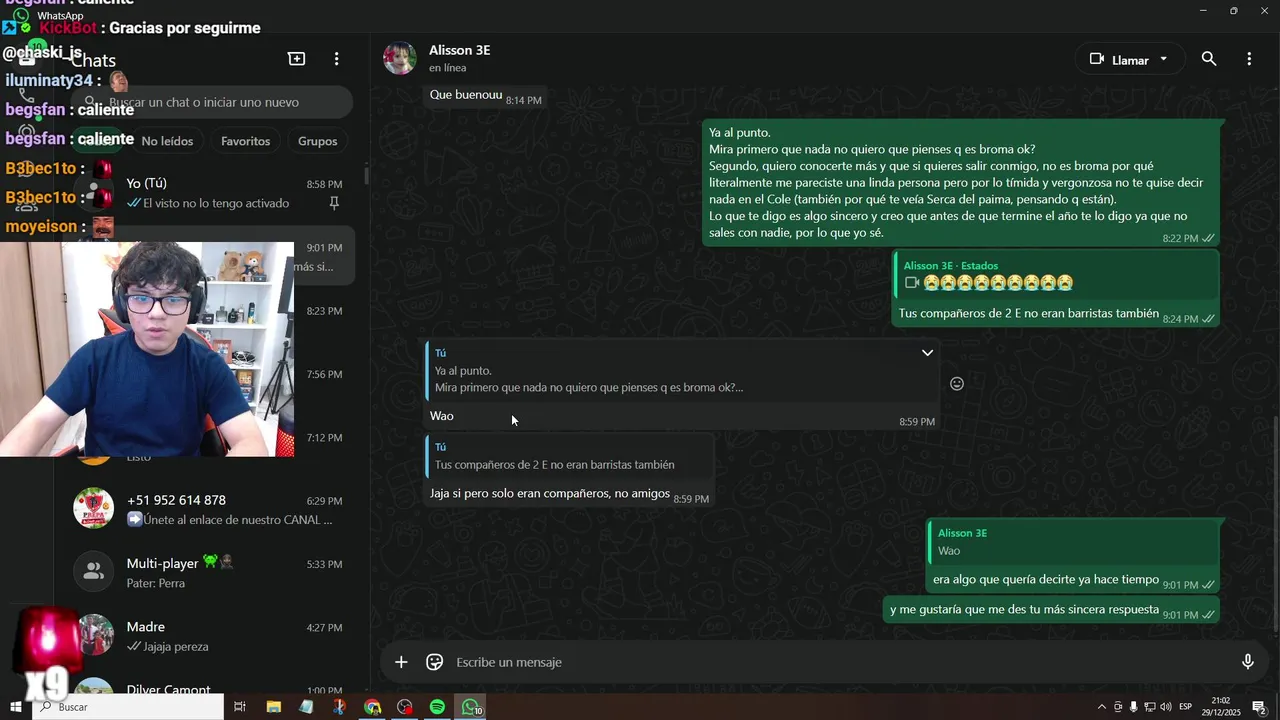
Task: Click the microphone tray icon
Action: (x=1133, y=707)
